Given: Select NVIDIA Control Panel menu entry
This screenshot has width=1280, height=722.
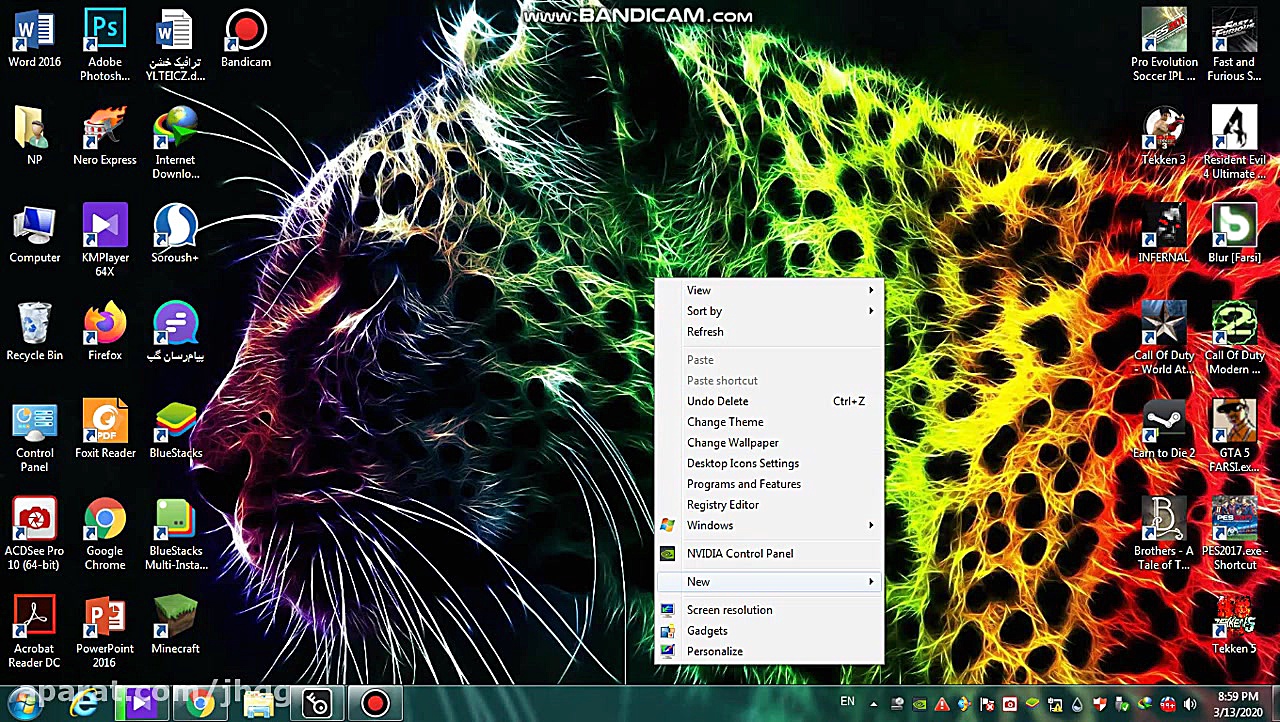Looking at the screenshot, I should coord(740,553).
